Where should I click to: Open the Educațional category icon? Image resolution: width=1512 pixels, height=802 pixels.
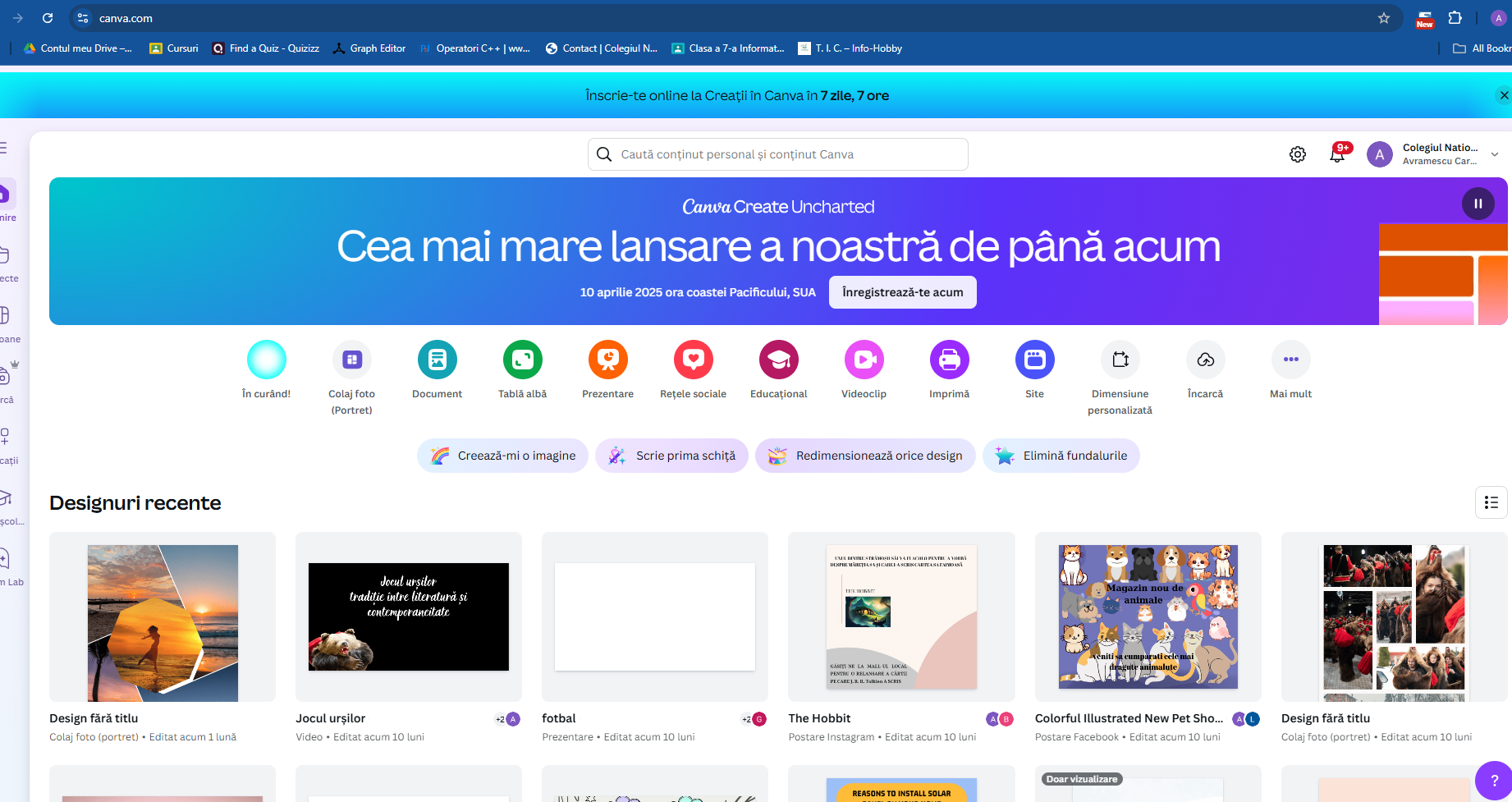778,360
